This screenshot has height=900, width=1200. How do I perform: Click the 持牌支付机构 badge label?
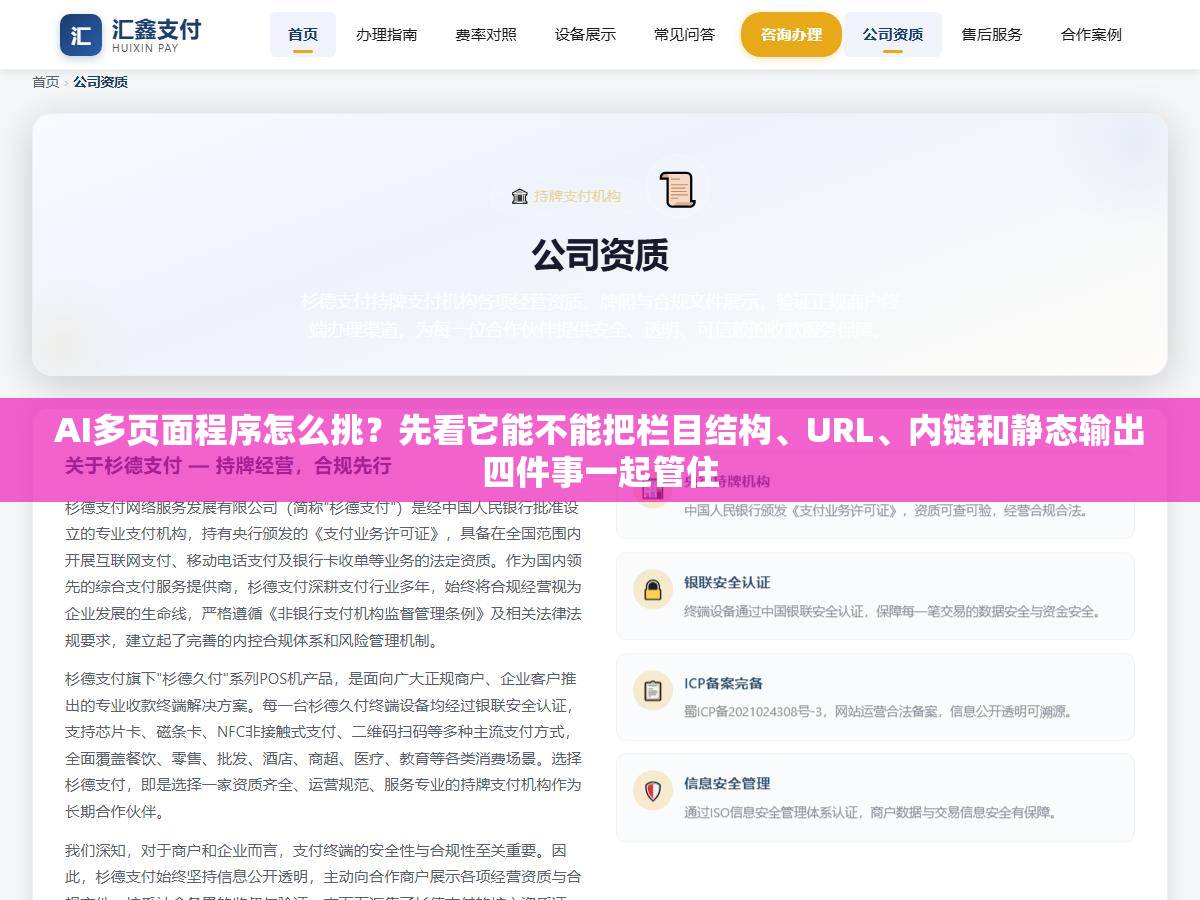[577, 196]
